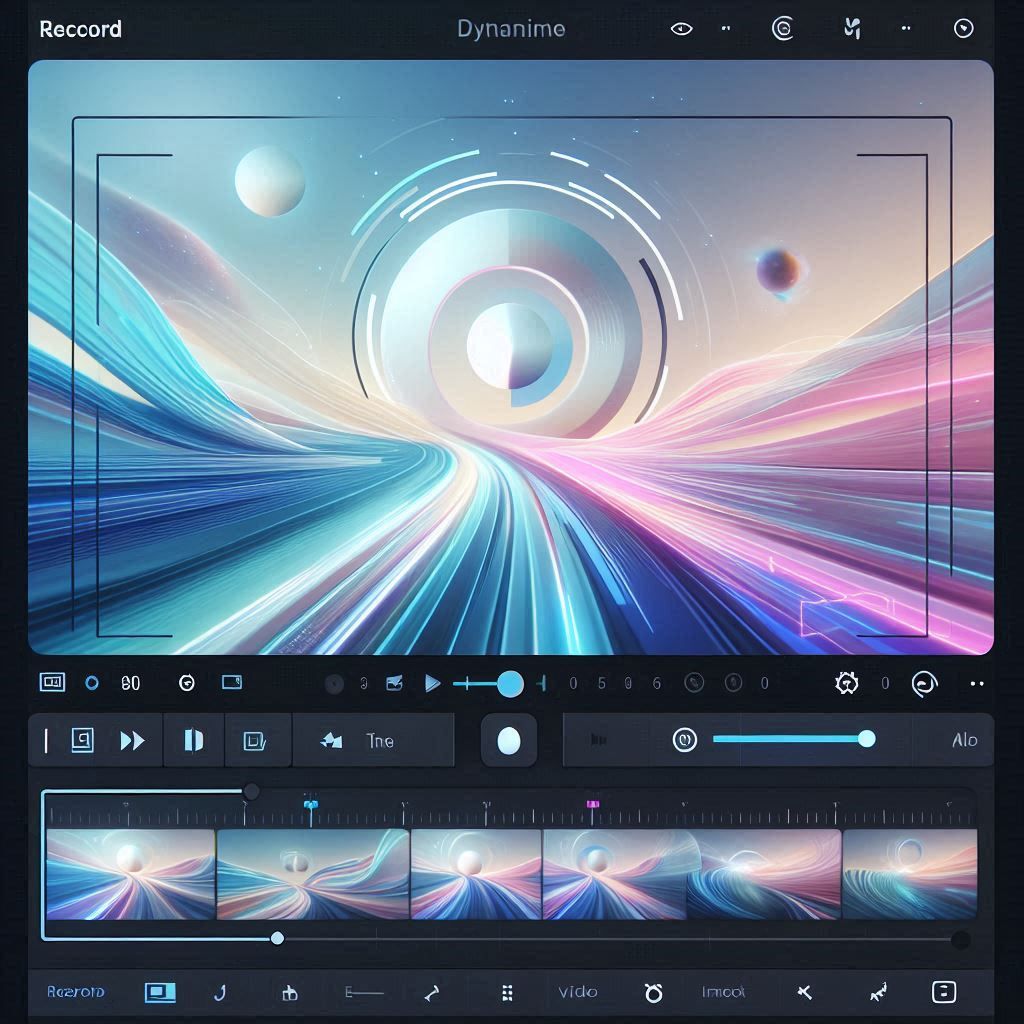Click the vertical bar icon at toolbar start

(x=46, y=741)
